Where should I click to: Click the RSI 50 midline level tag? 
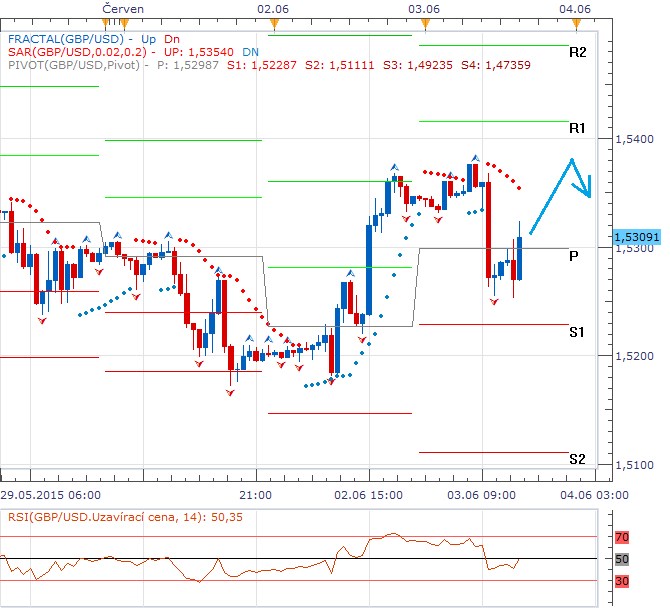(x=620, y=559)
